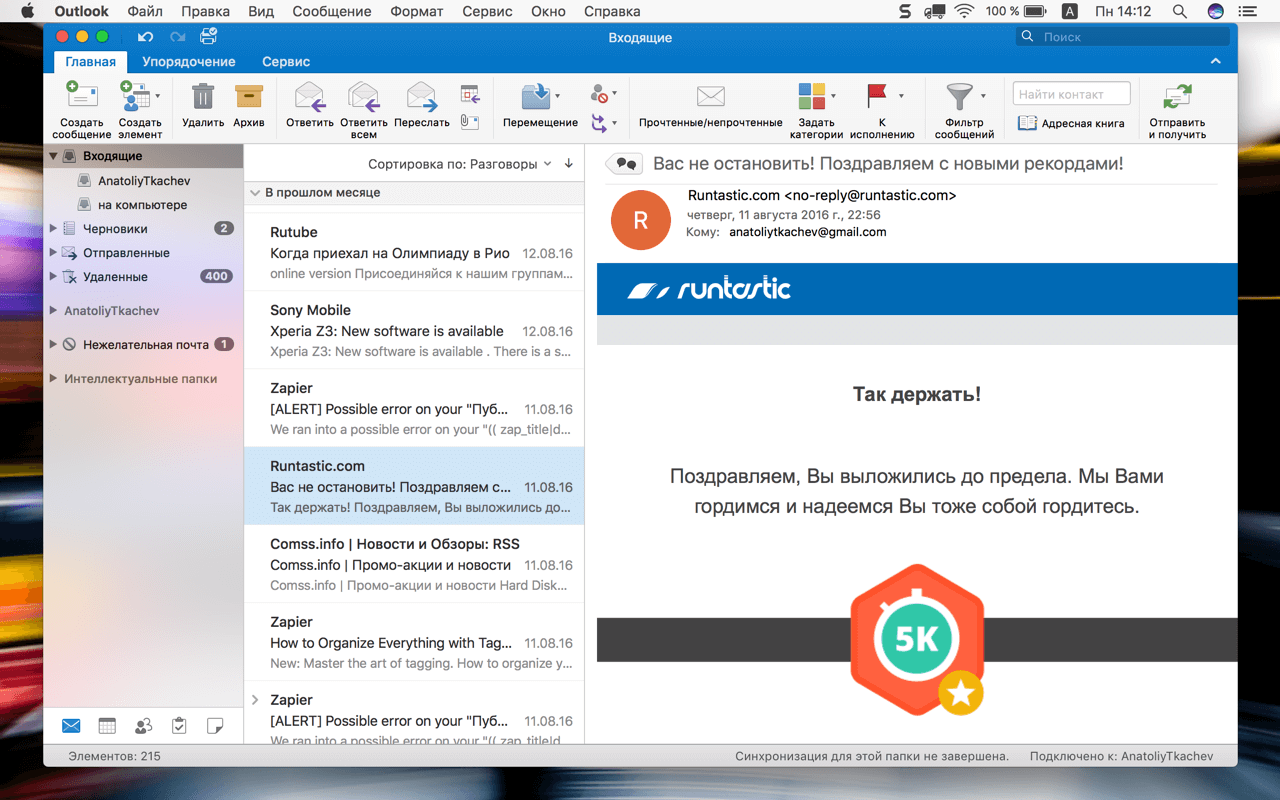The width and height of the screenshot is (1280, 800).
Task: Delete message with the trash icon (Удалить)
Action: 203,96
